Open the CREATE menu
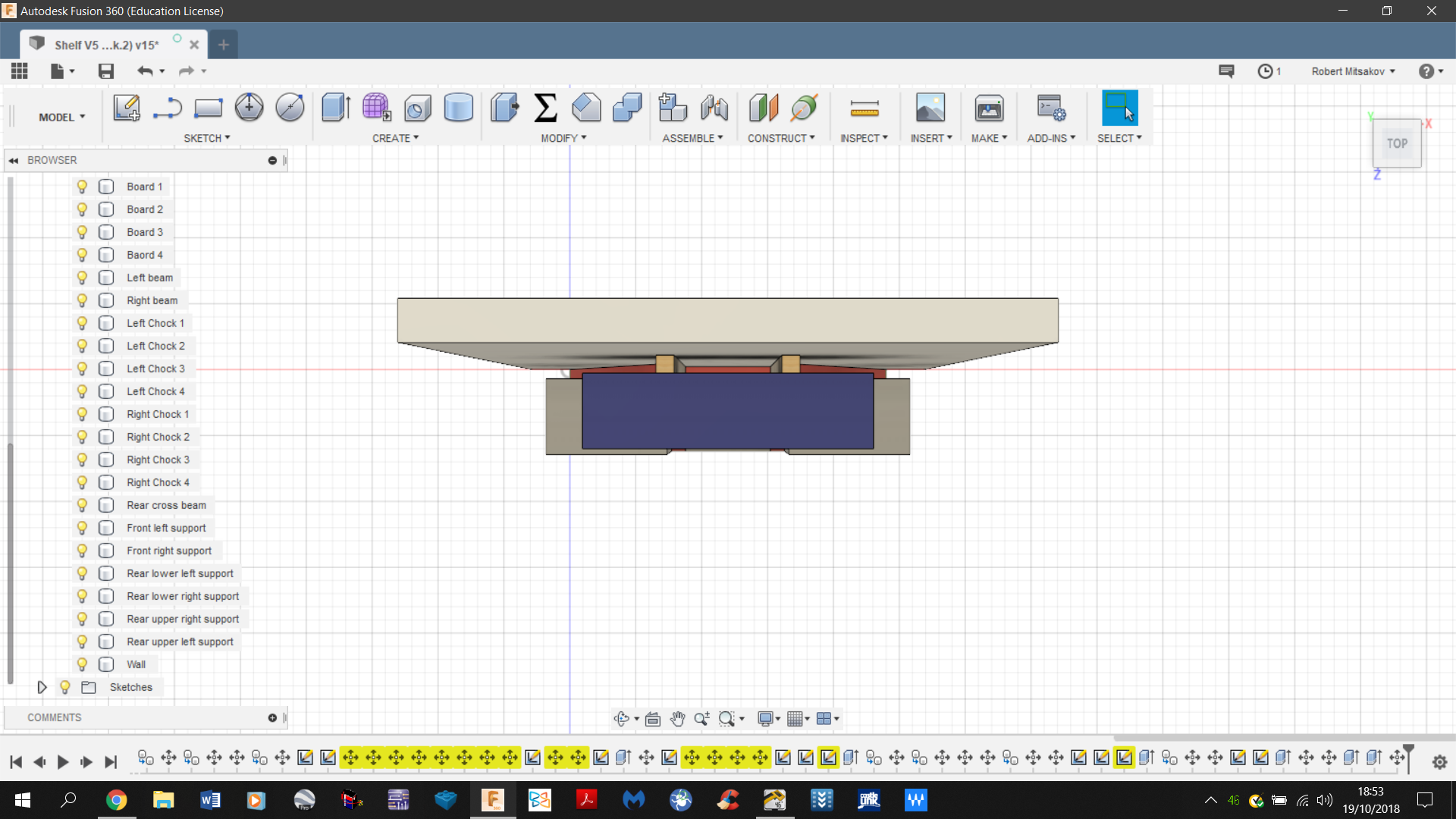The height and width of the screenshot is (819, 1456). tap(395, 138)
